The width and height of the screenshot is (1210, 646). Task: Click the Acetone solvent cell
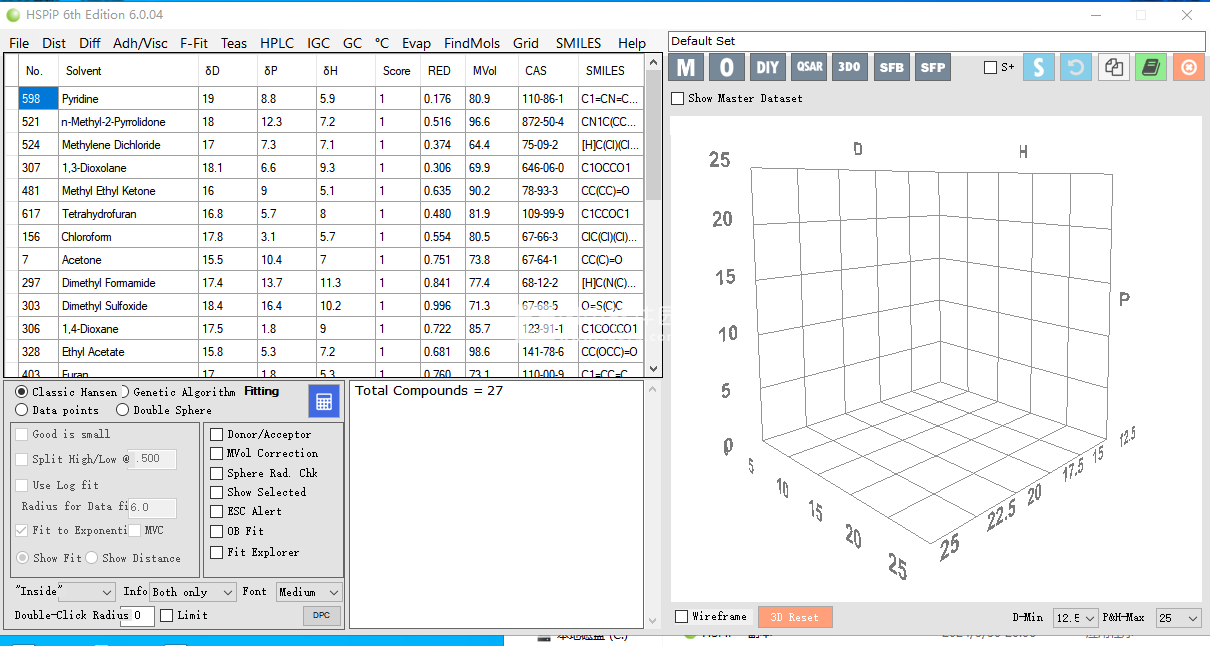tap(128, 260)
